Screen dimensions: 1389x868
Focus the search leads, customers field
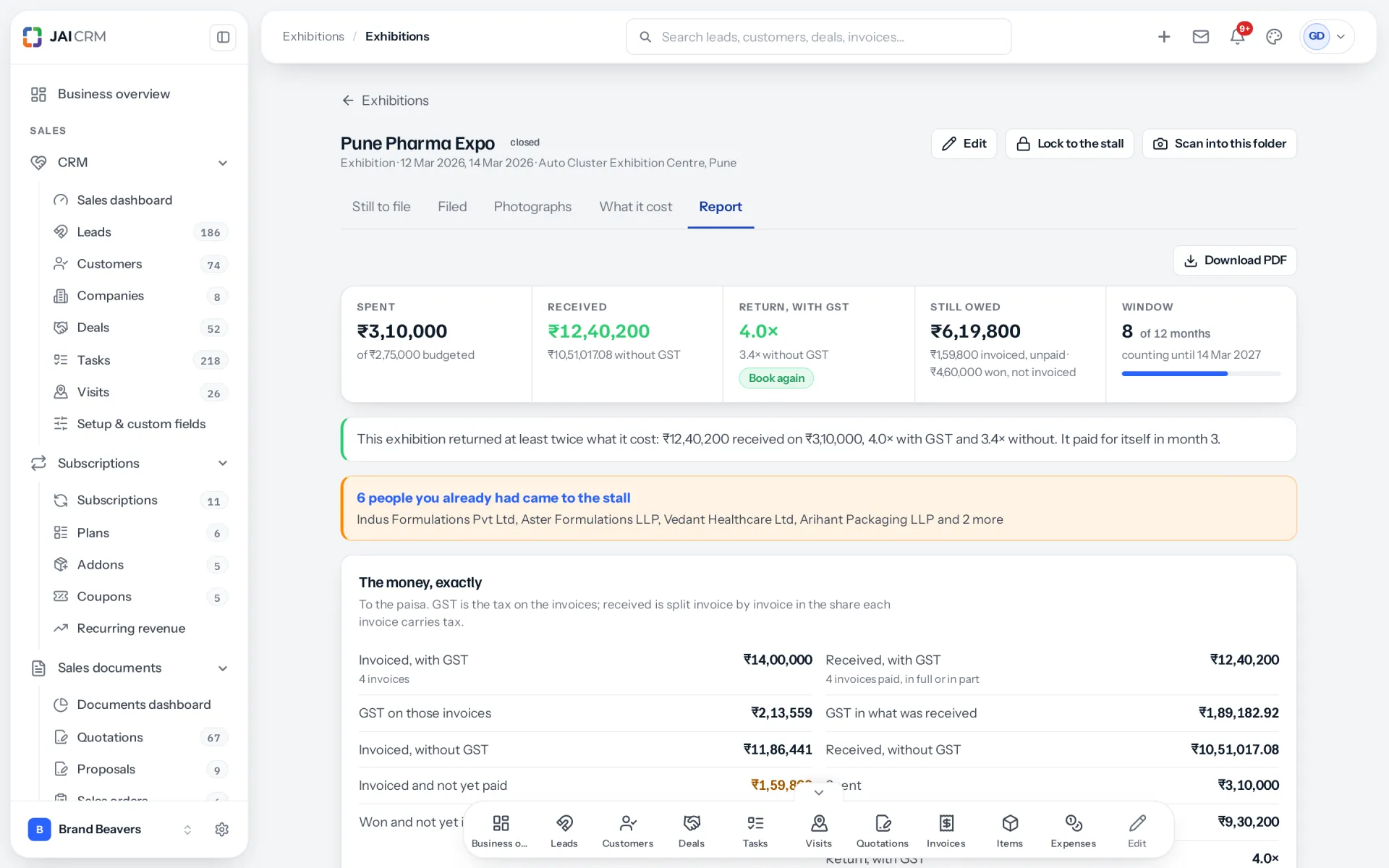(818, 37)
